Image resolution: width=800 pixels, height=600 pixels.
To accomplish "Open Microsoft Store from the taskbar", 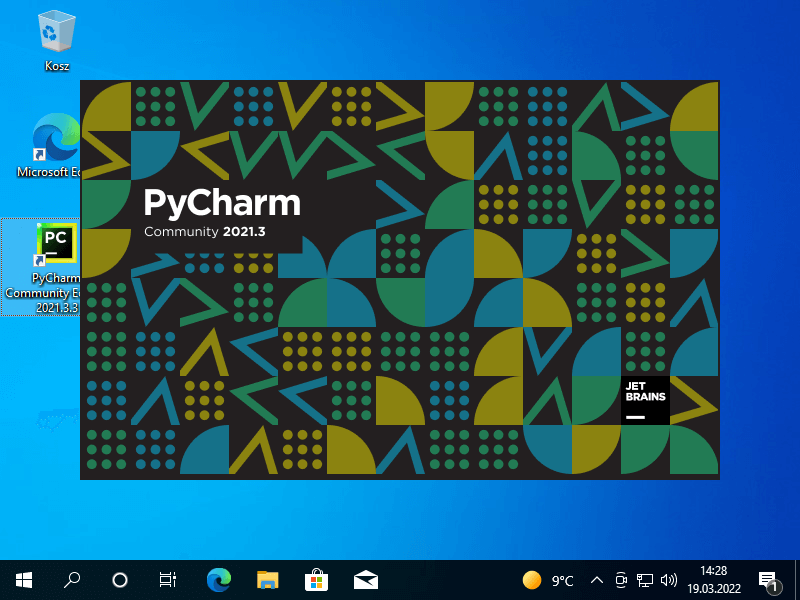I will tap(316, 580).
